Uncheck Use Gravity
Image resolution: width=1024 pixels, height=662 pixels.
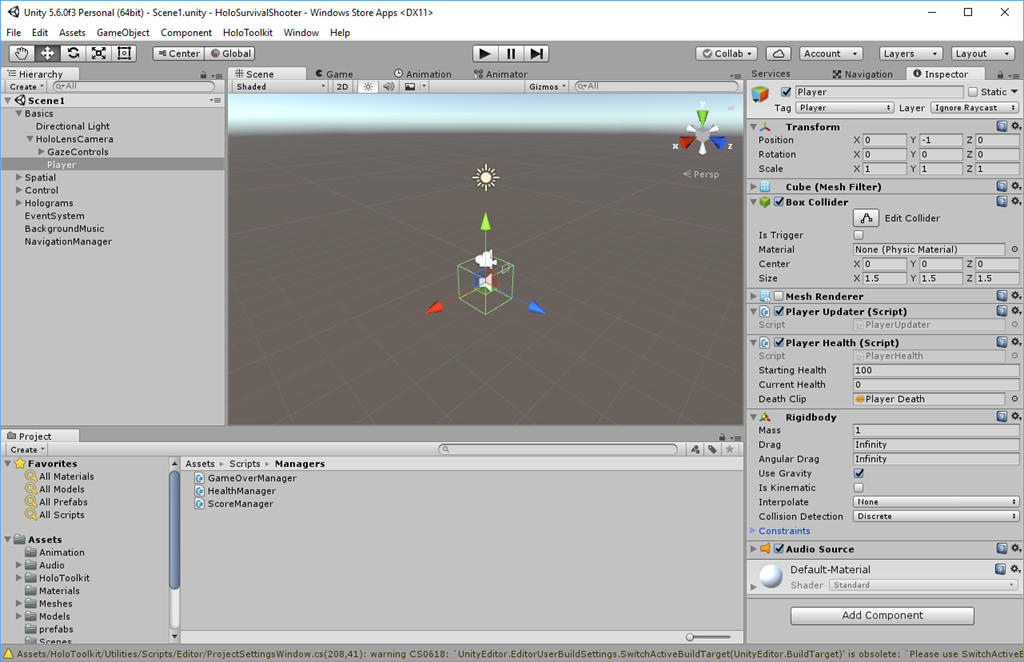859,473
